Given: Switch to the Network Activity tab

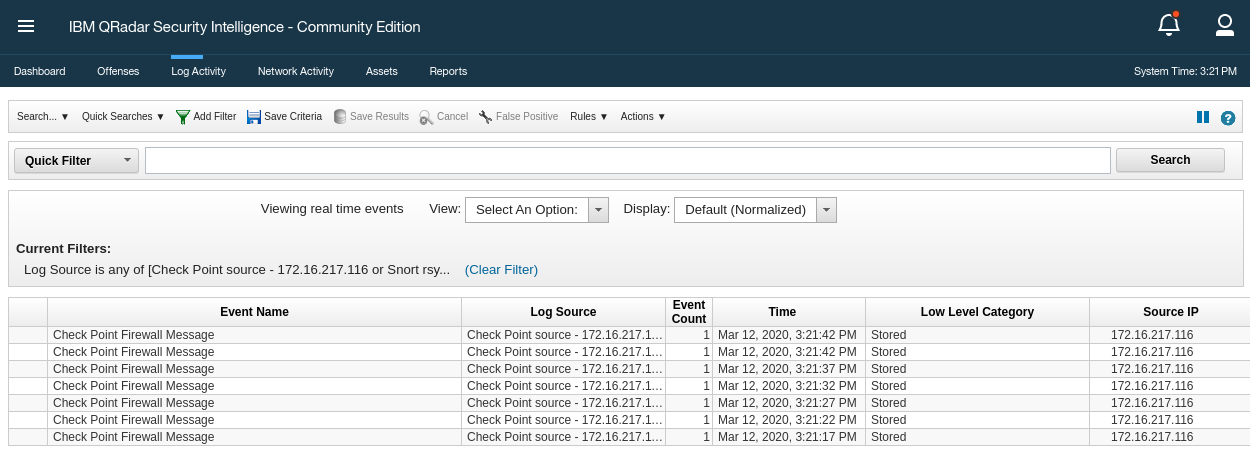Looking at the screenshot, I should [296, 71].
